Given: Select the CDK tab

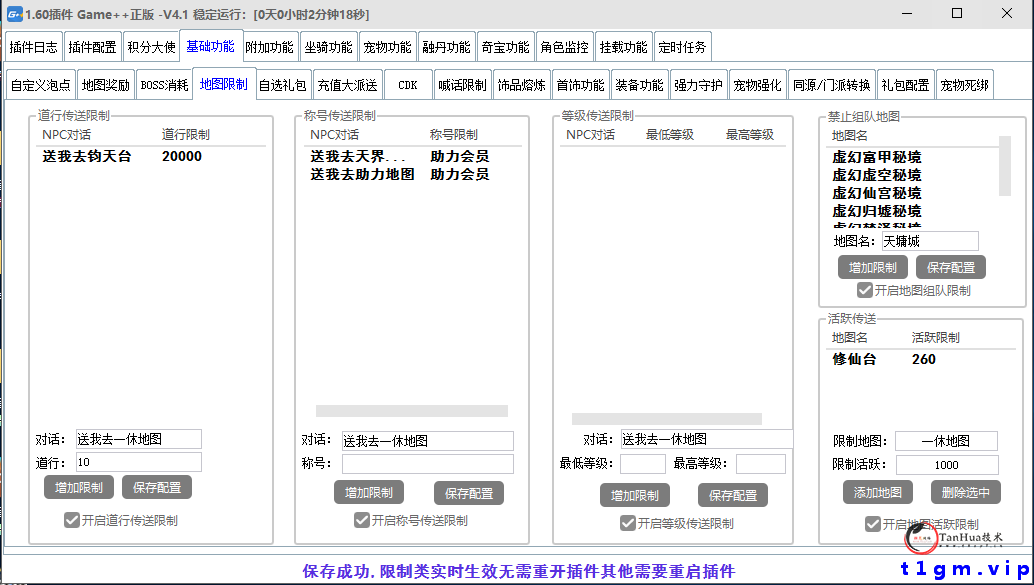Looking at the screenshot, I should (407, 84).
